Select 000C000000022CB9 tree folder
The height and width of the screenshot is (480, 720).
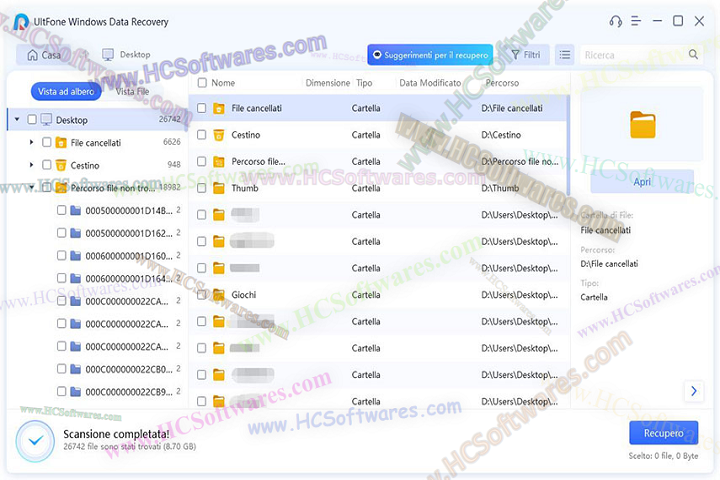[x=129, y=391]
